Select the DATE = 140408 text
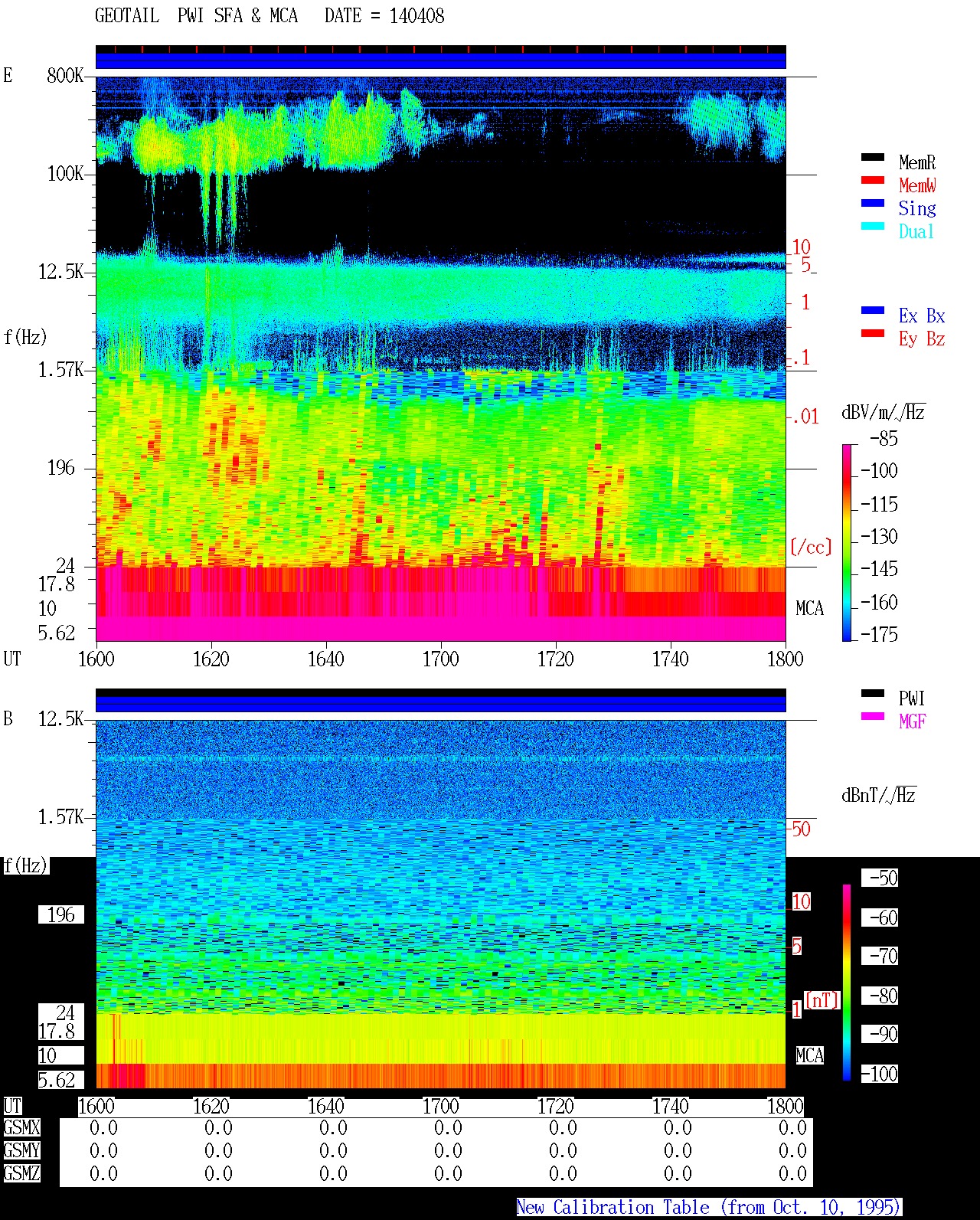 (x=384, y=15)
